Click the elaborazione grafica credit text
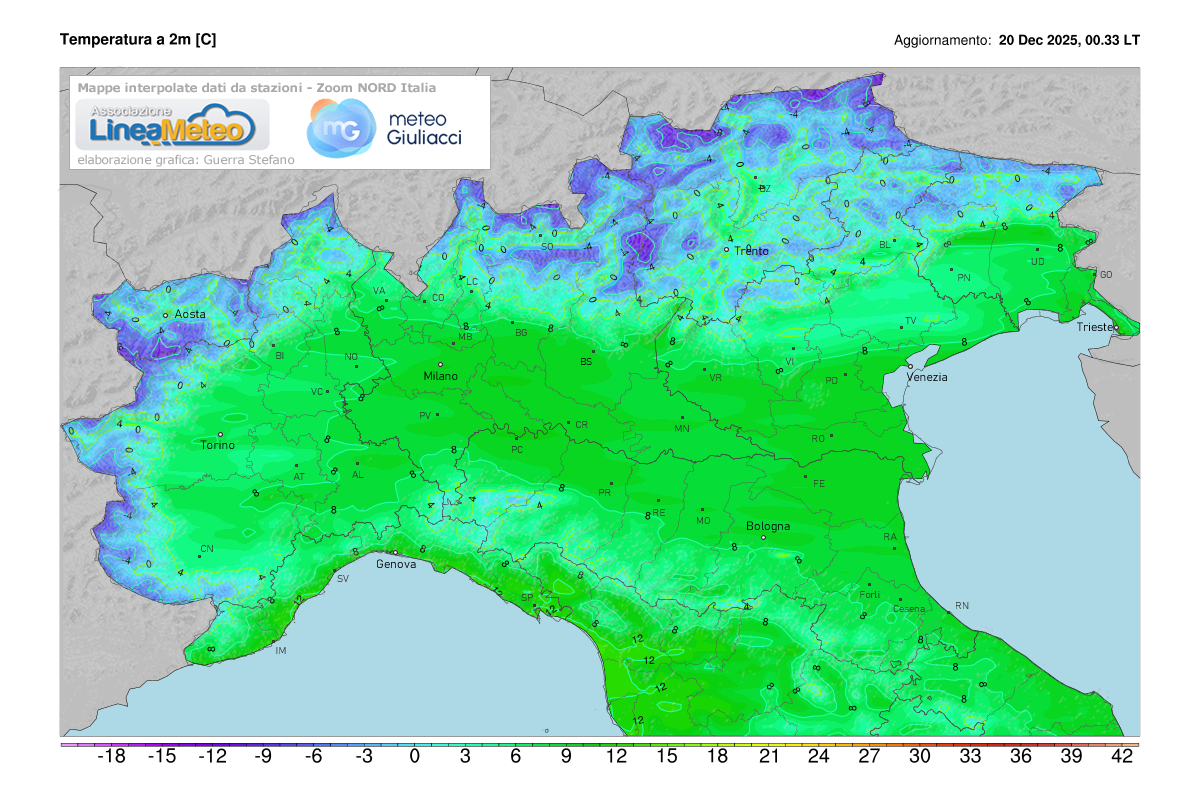This screenshot has height=790, width=1200. (187, 157)
